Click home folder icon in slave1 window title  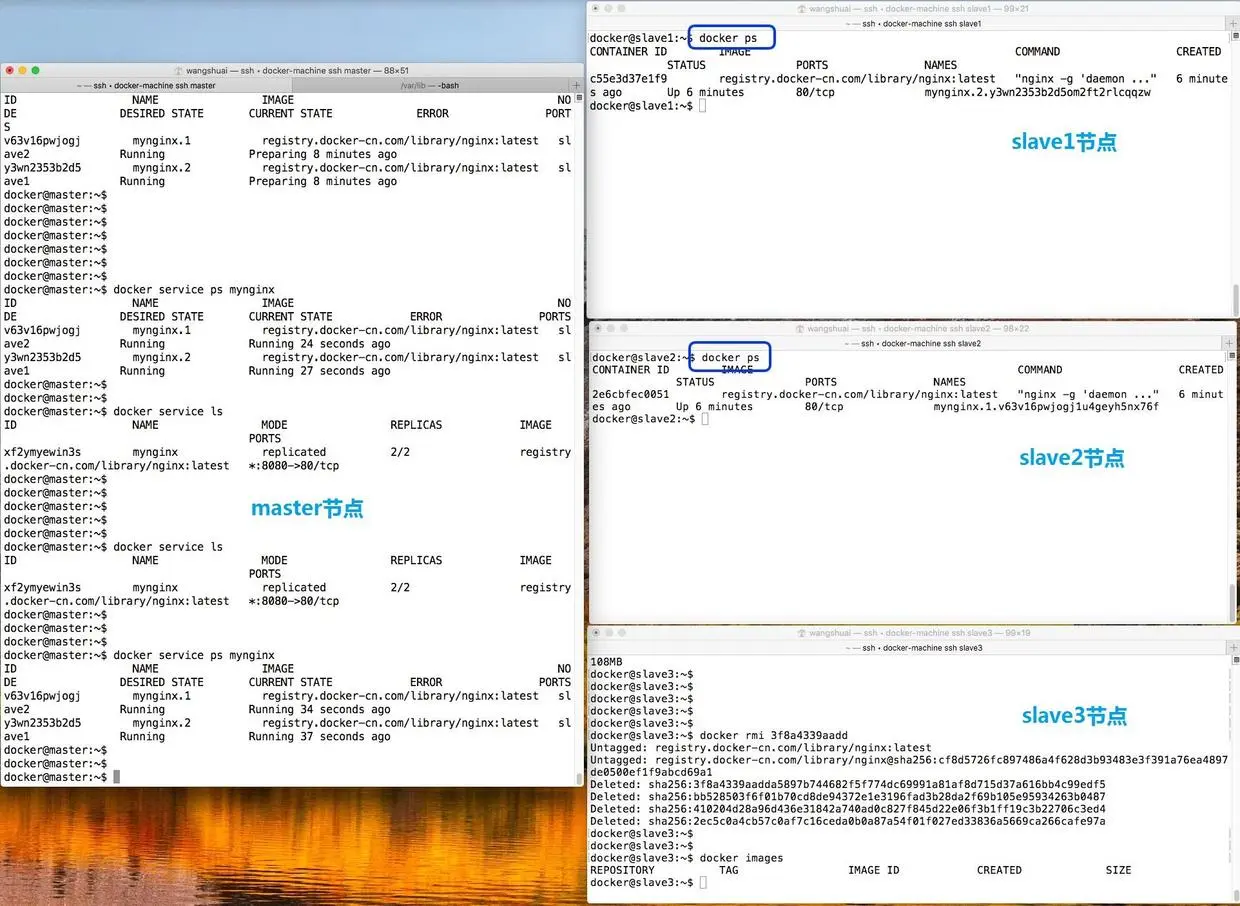coord(802,8)
